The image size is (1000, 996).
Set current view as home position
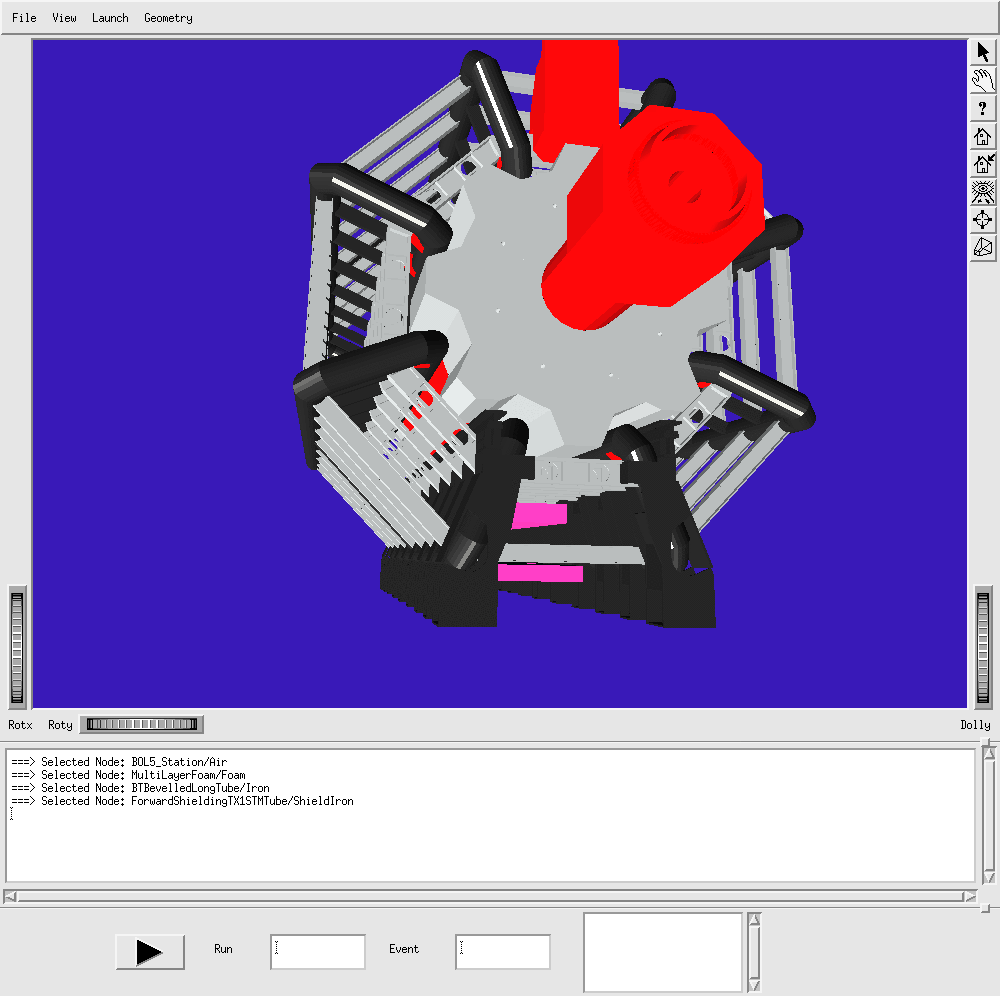pos(983,165)
